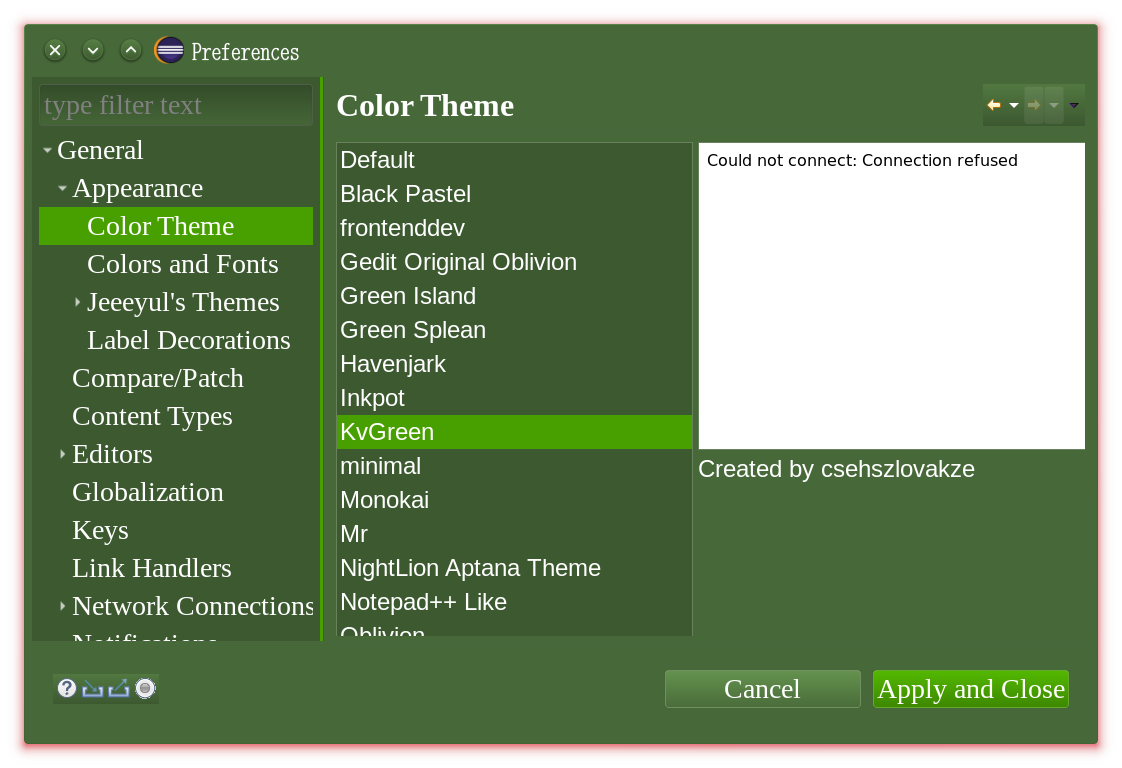Click the forward navigation arrow

click(1034, 105)
